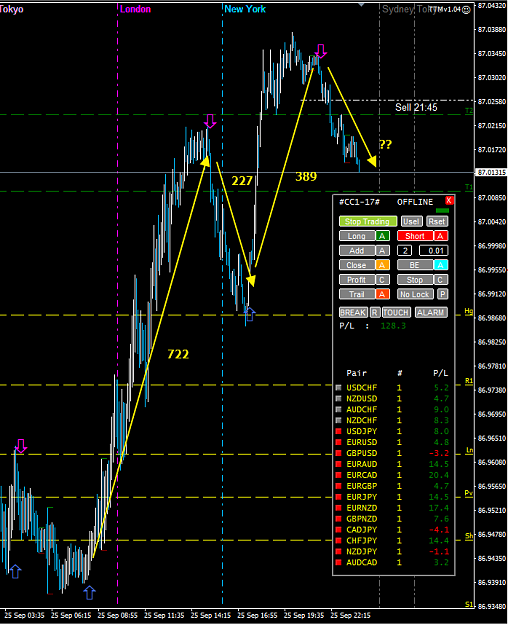Click the Close positions button
This screenshot has width=508, height=625.
[x=356, y=265]
